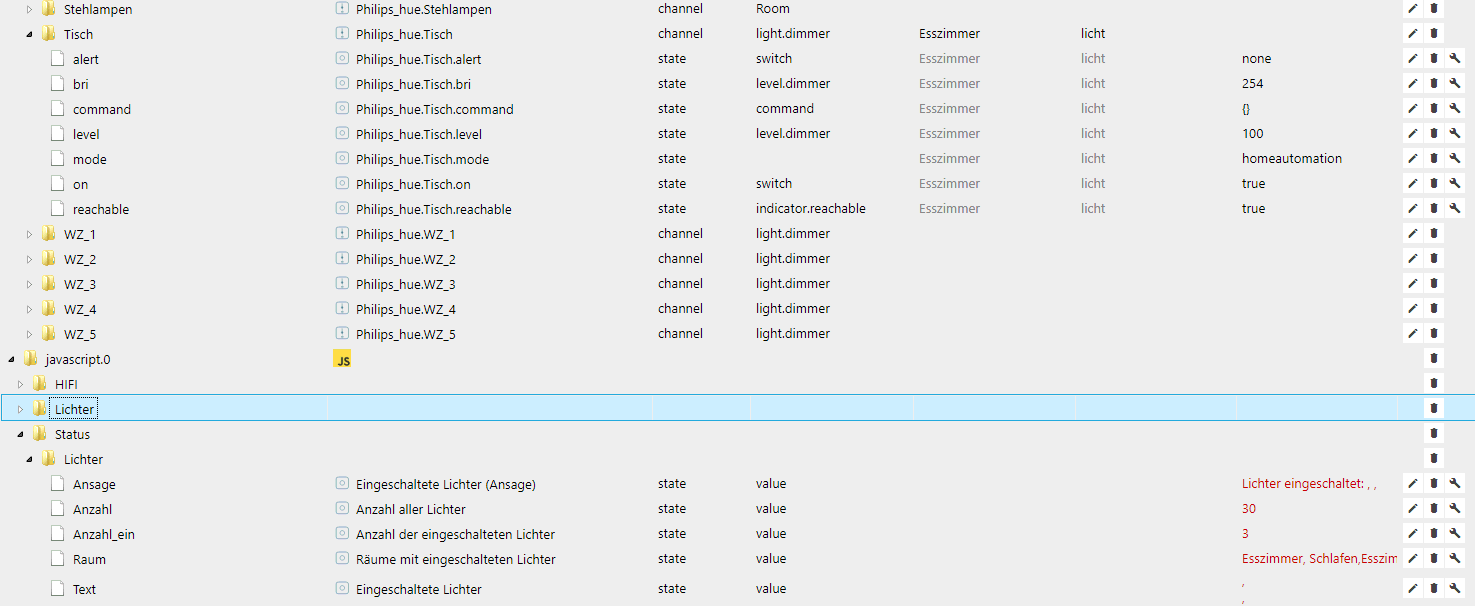Open wrench settings for the Ansage state

1454,483
